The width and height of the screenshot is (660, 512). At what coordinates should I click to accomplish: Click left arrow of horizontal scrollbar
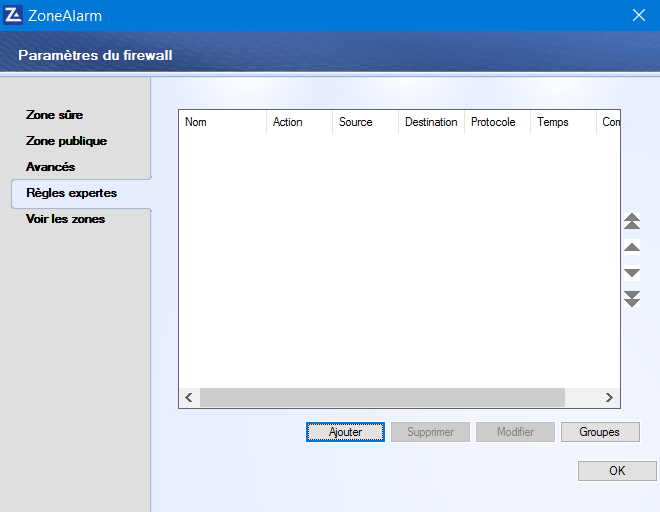pos(189,397)
